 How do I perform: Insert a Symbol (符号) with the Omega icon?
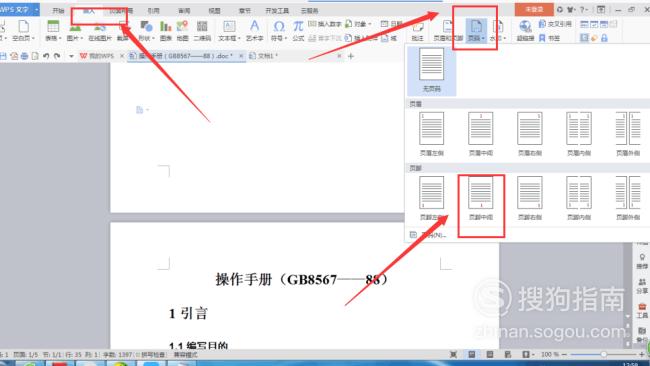point(279,30)
